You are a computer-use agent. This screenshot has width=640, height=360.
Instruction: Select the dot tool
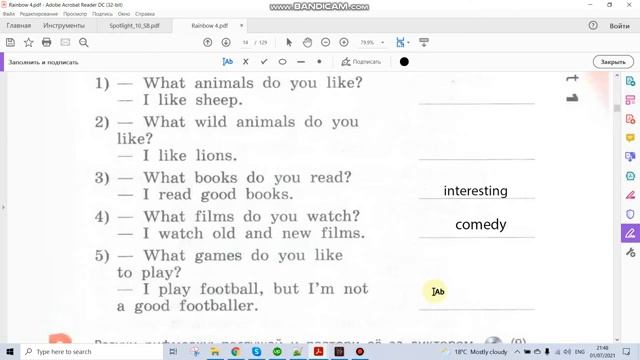[319, 62]
